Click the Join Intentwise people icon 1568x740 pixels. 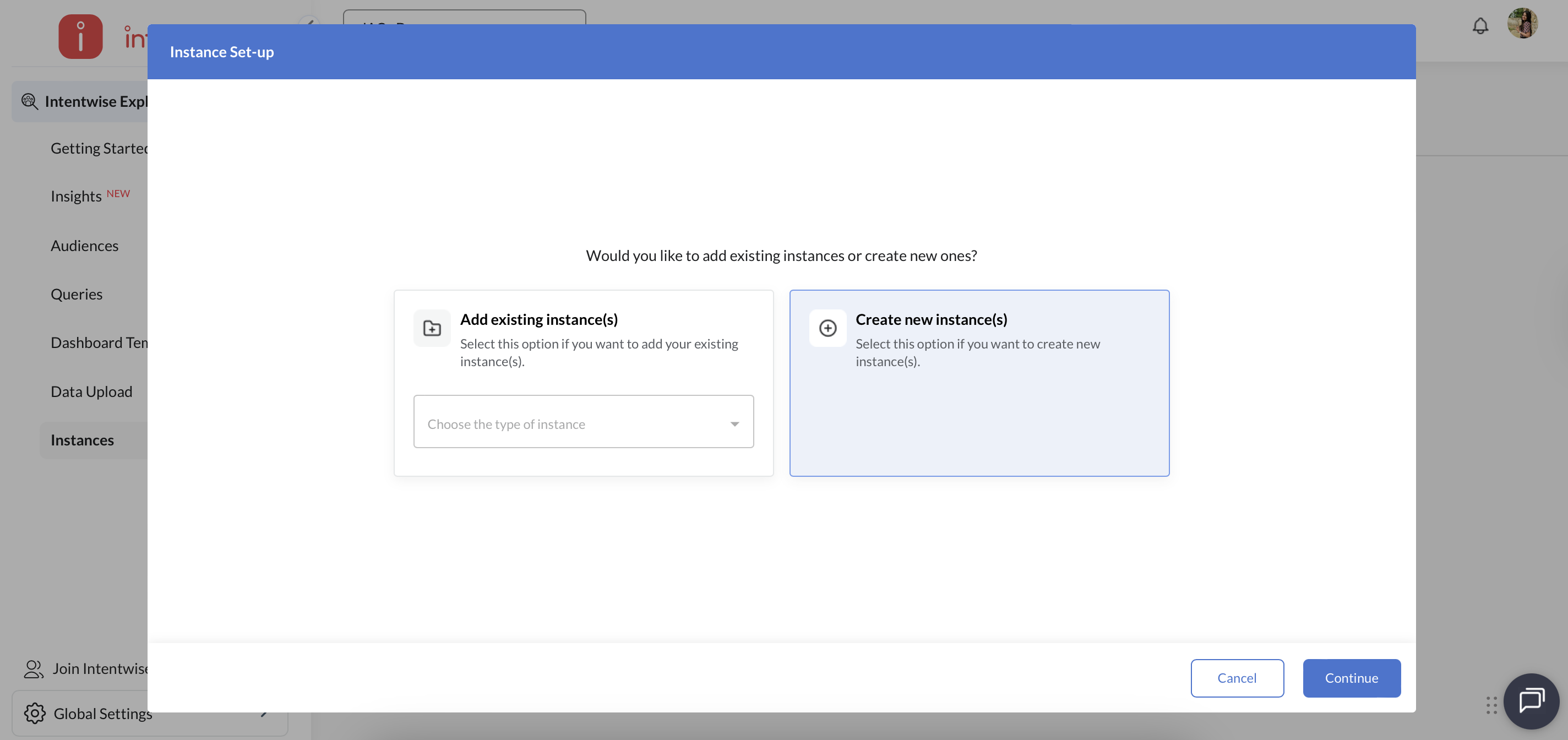tap(34, 669)
